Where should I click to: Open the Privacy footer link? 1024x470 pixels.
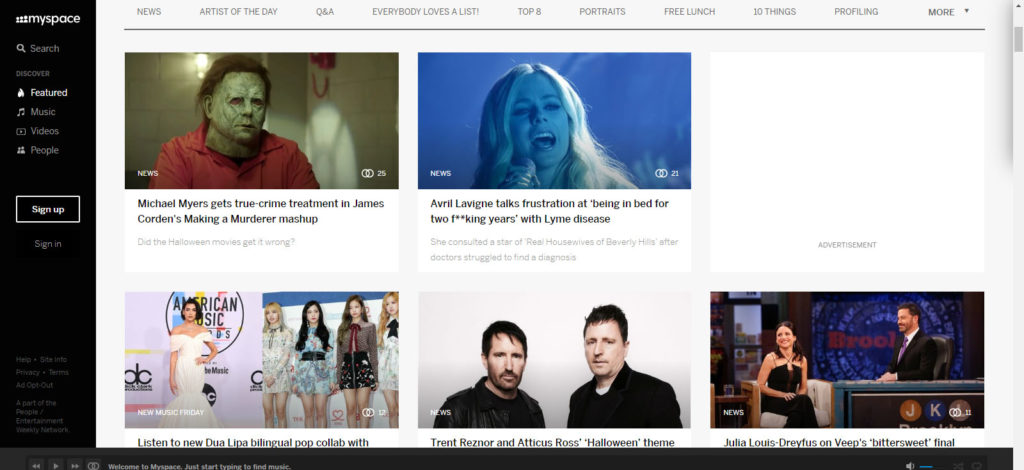pyautogui.click(x=27, y=372)
